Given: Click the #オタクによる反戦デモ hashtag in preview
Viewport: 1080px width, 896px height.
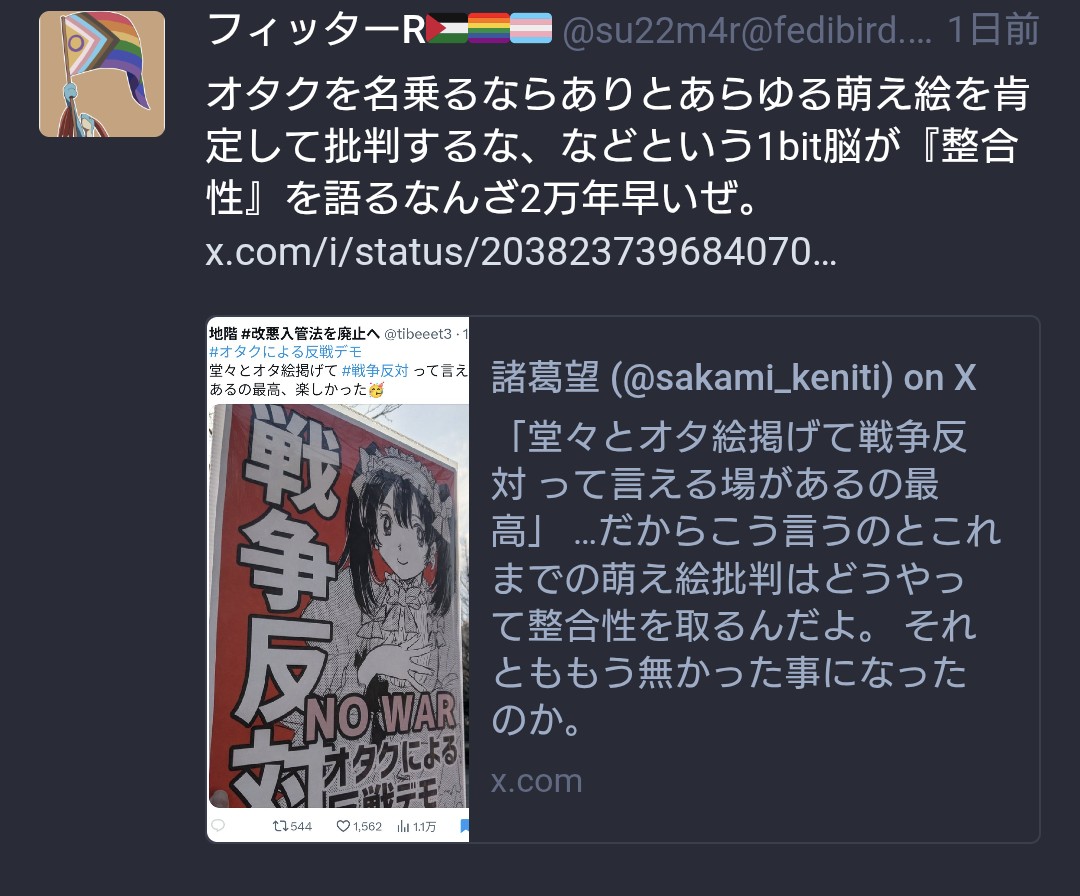Looking at the screenshot, I should pyautogui.click(x=285, y=352).
